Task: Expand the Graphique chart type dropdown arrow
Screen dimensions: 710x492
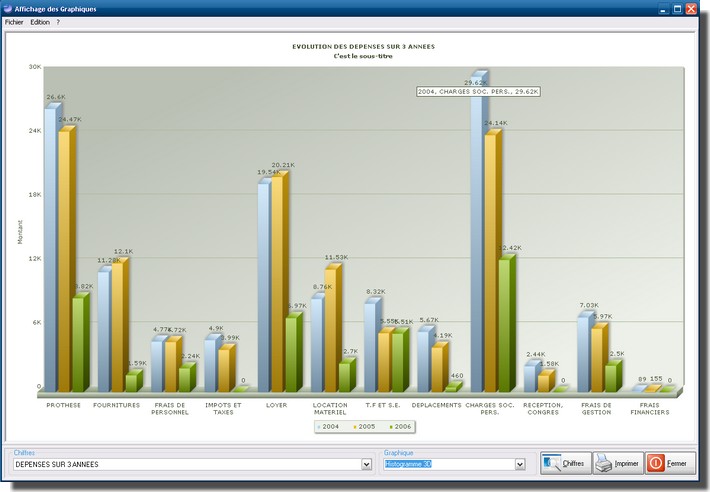Action: click(x=520, y=464)
